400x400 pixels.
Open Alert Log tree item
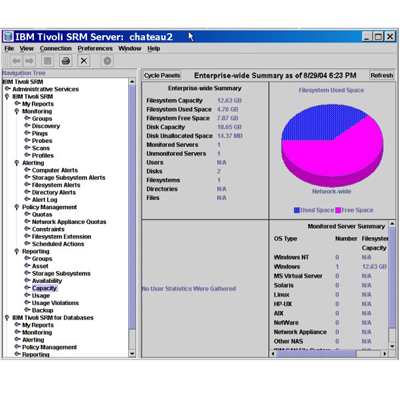(x=45, y=200)
